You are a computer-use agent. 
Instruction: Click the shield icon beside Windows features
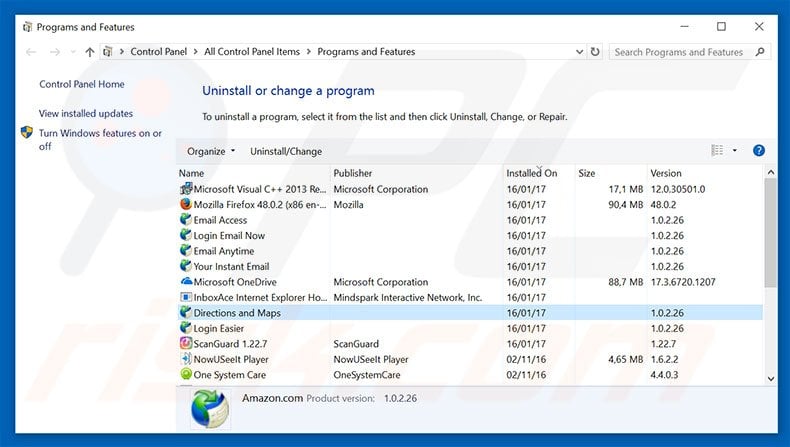(x=27, y=133)
